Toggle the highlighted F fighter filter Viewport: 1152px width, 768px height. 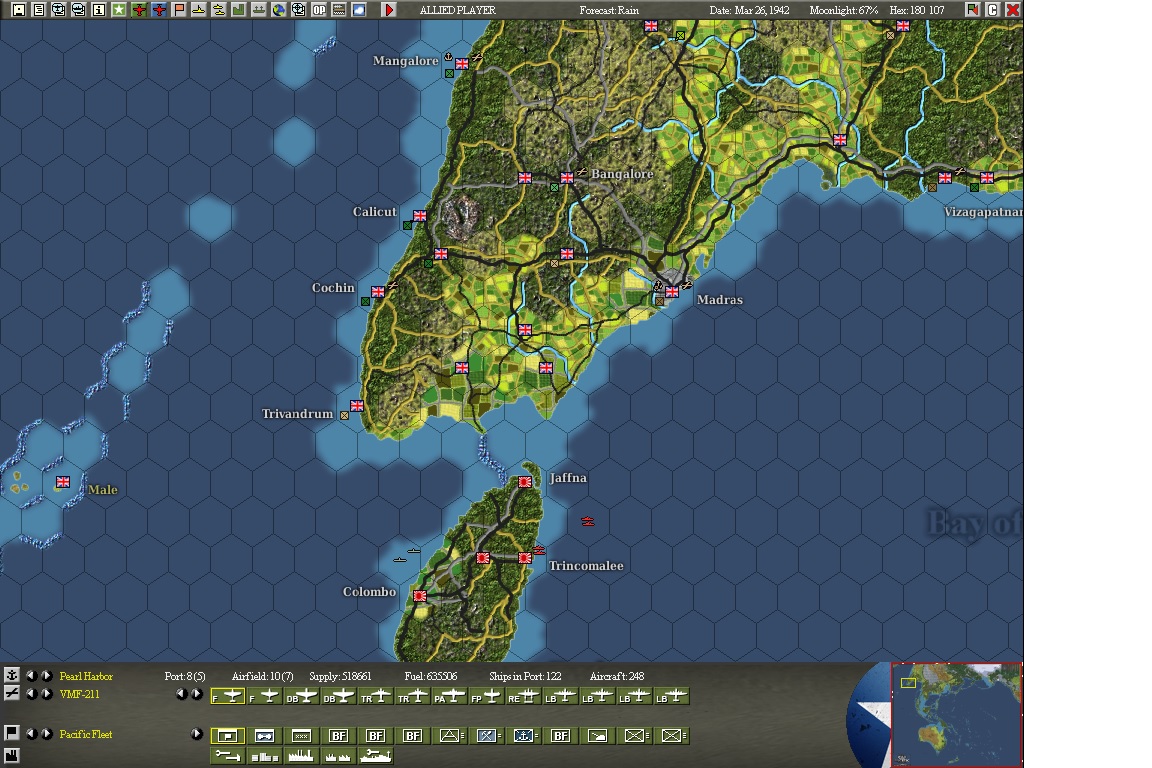point(228,696)
